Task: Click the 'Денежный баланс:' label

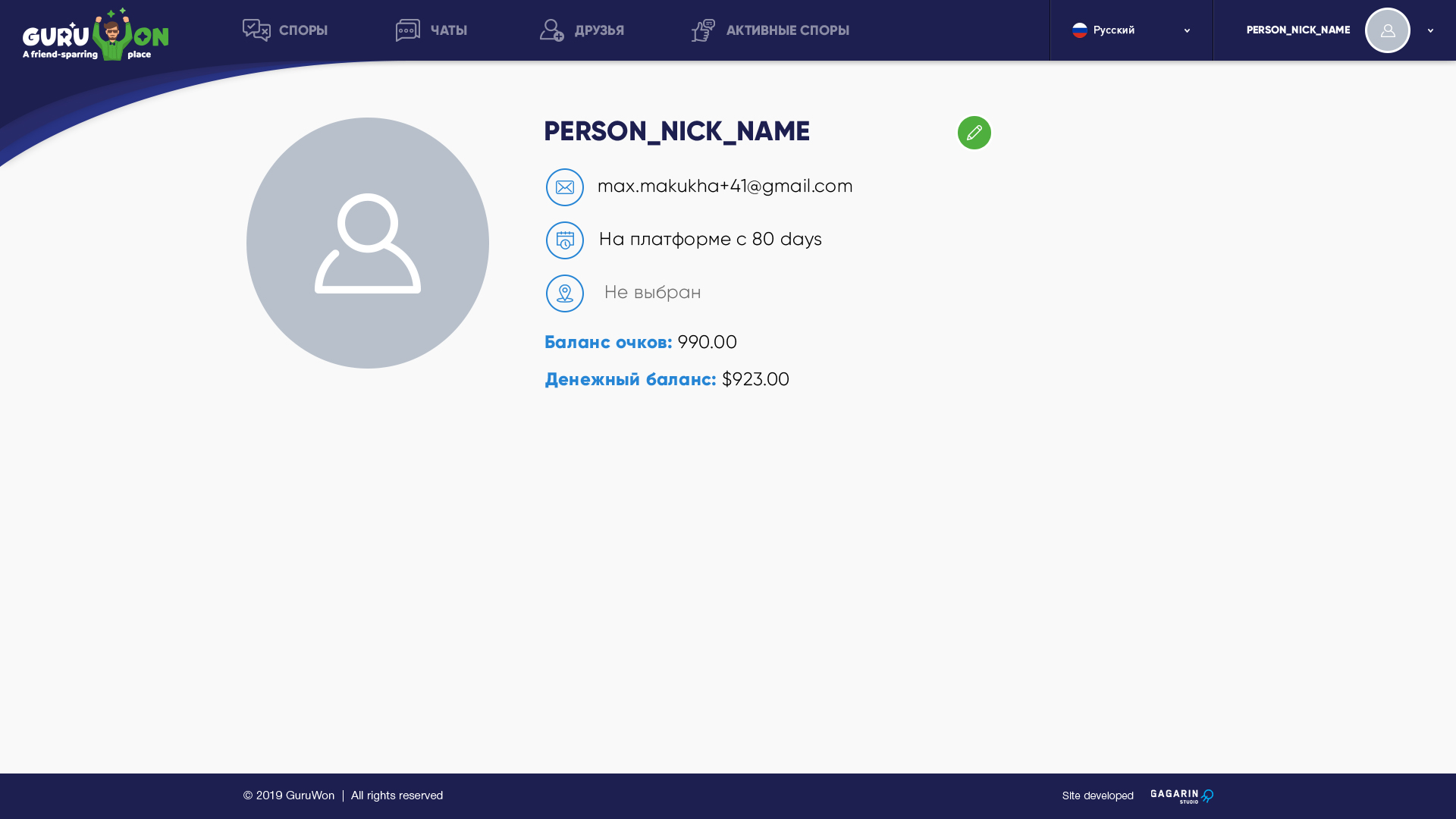Action: (630, 380)
